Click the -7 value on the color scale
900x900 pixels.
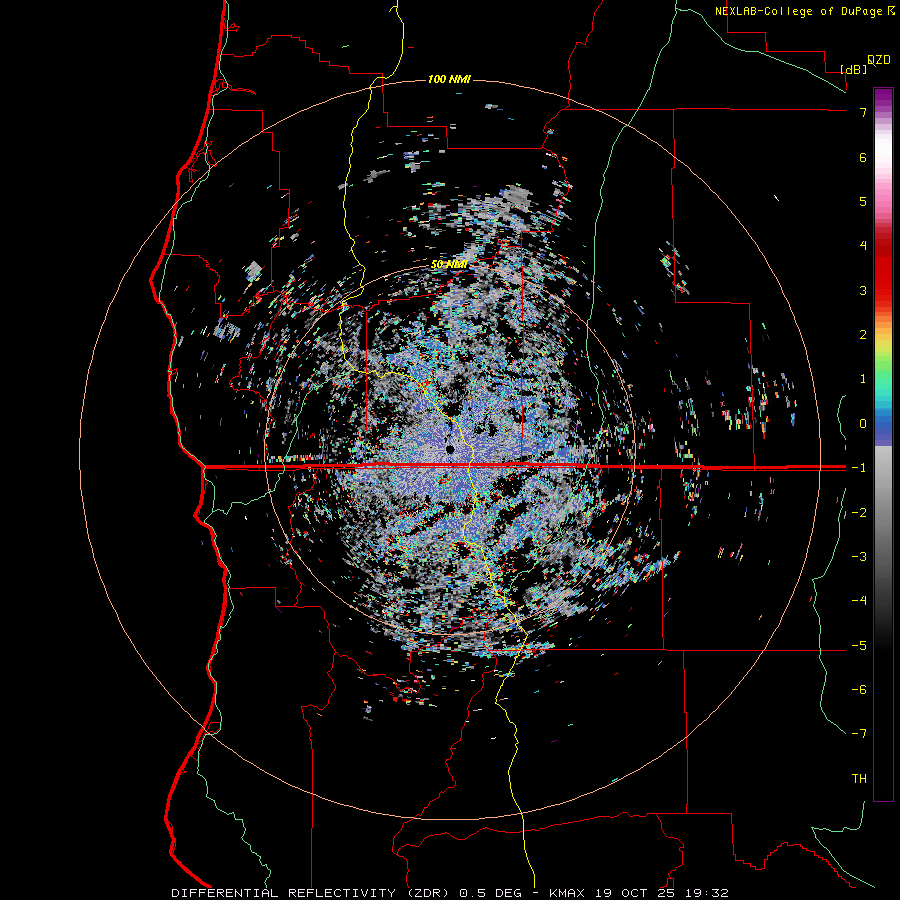[859, 734]
